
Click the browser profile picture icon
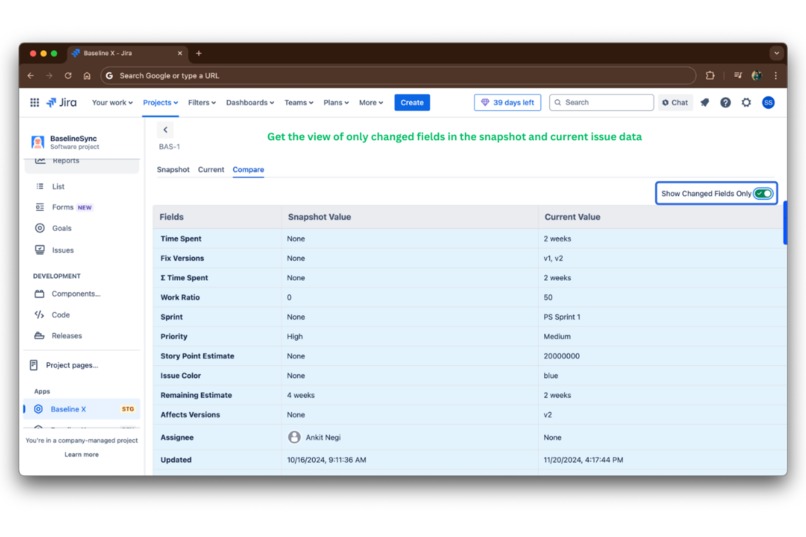(757, 76)
